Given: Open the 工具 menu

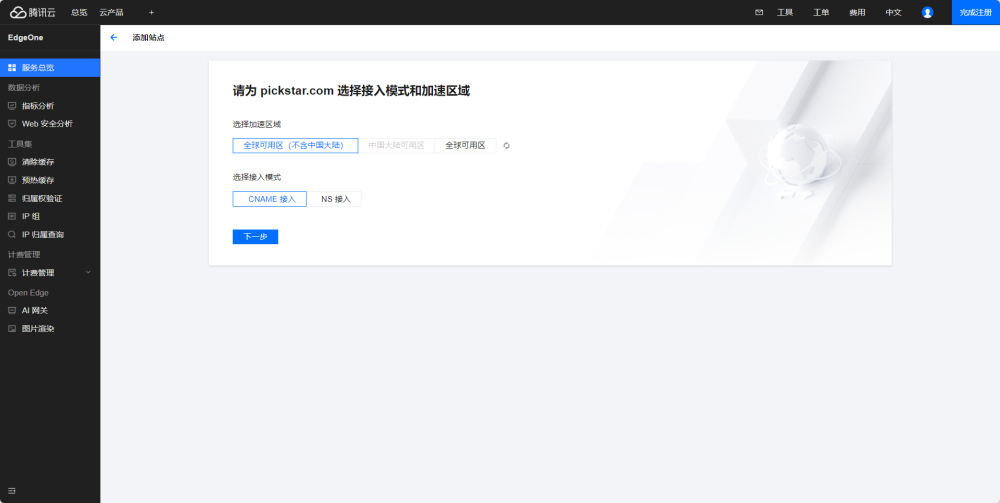Looking at the screenshot, I should [785, 12].
